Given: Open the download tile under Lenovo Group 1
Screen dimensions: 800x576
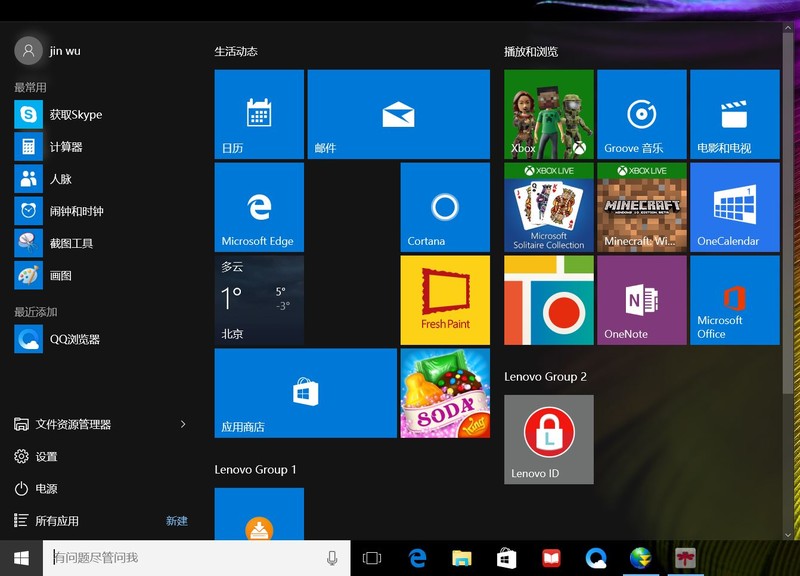Looking at the screenshot, I should coord(259,514).
